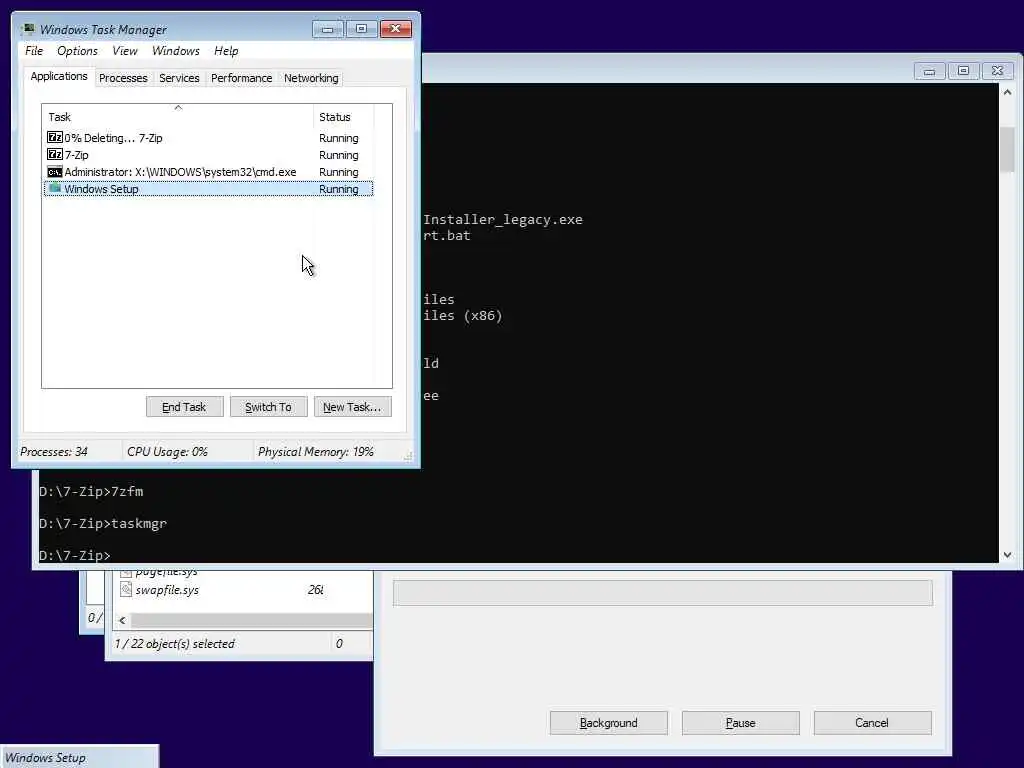
Task: Sort by the Status column header
Action: 344,117
